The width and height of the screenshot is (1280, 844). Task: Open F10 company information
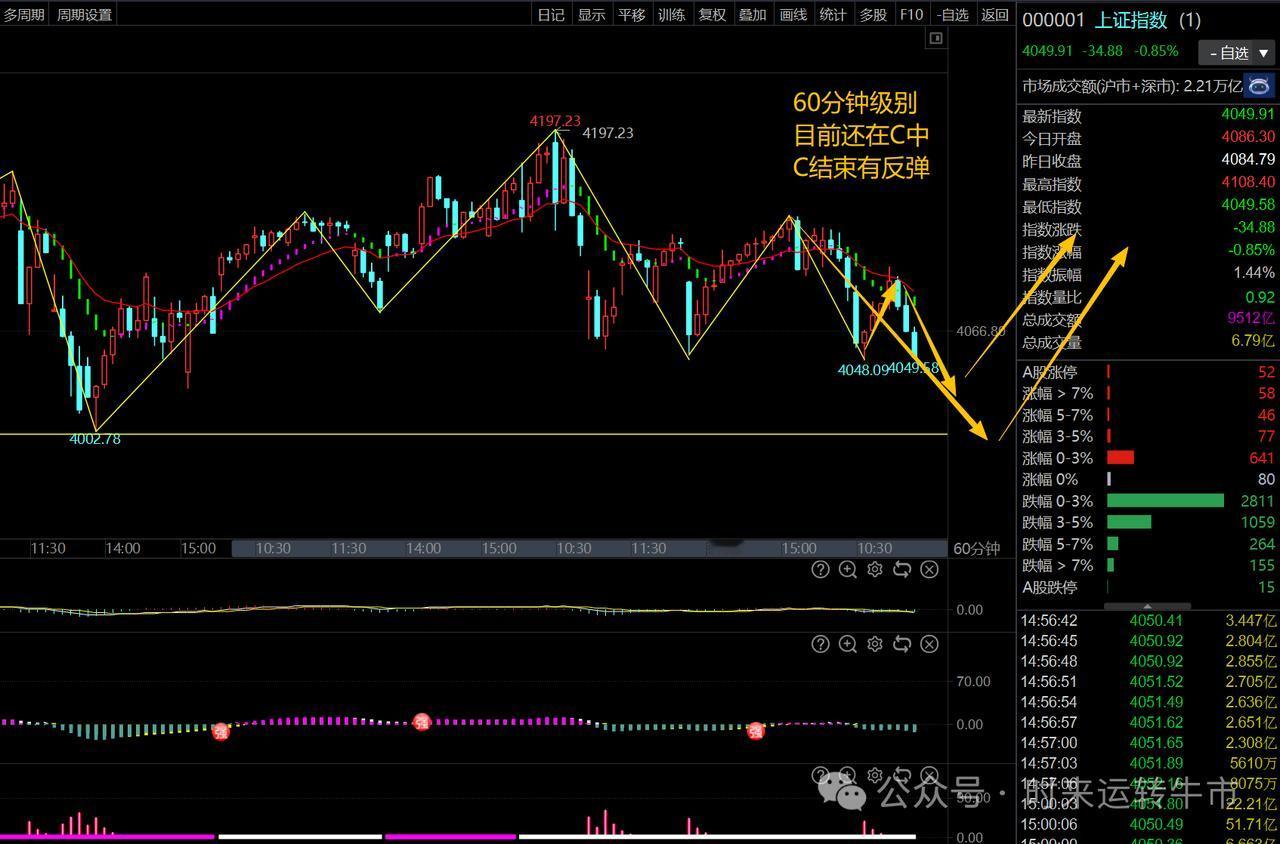point(911,15)
